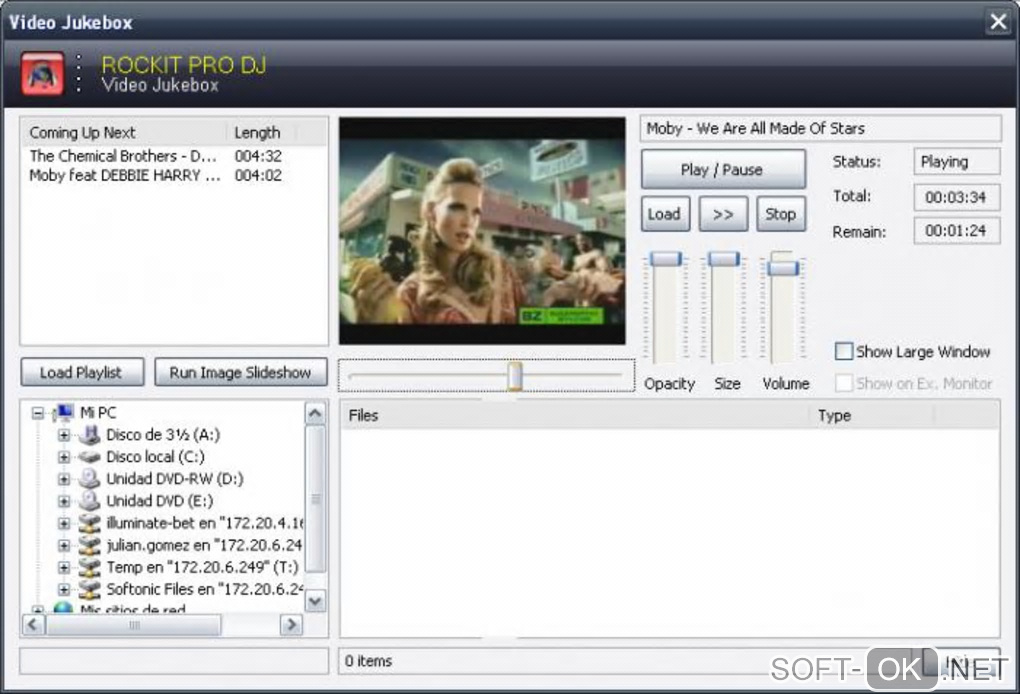Select Disco local (C:) in folder tree
This screenshot has height=694, width=1020.
[155, 457]
